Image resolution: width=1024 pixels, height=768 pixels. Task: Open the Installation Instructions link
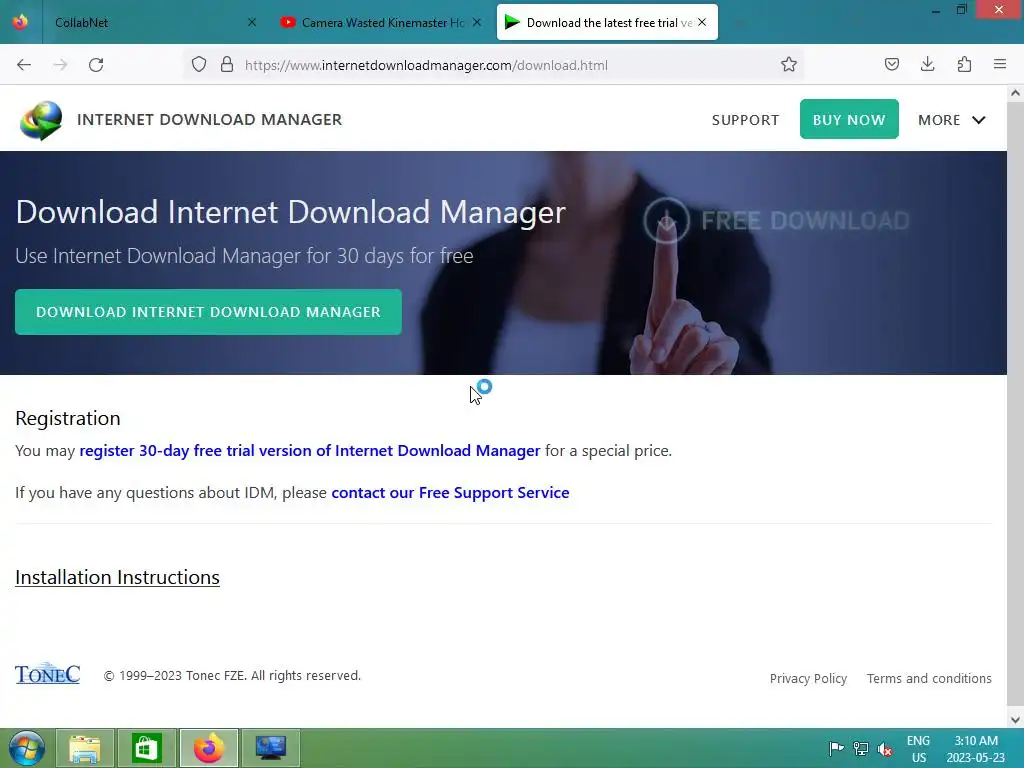point(118,577)
